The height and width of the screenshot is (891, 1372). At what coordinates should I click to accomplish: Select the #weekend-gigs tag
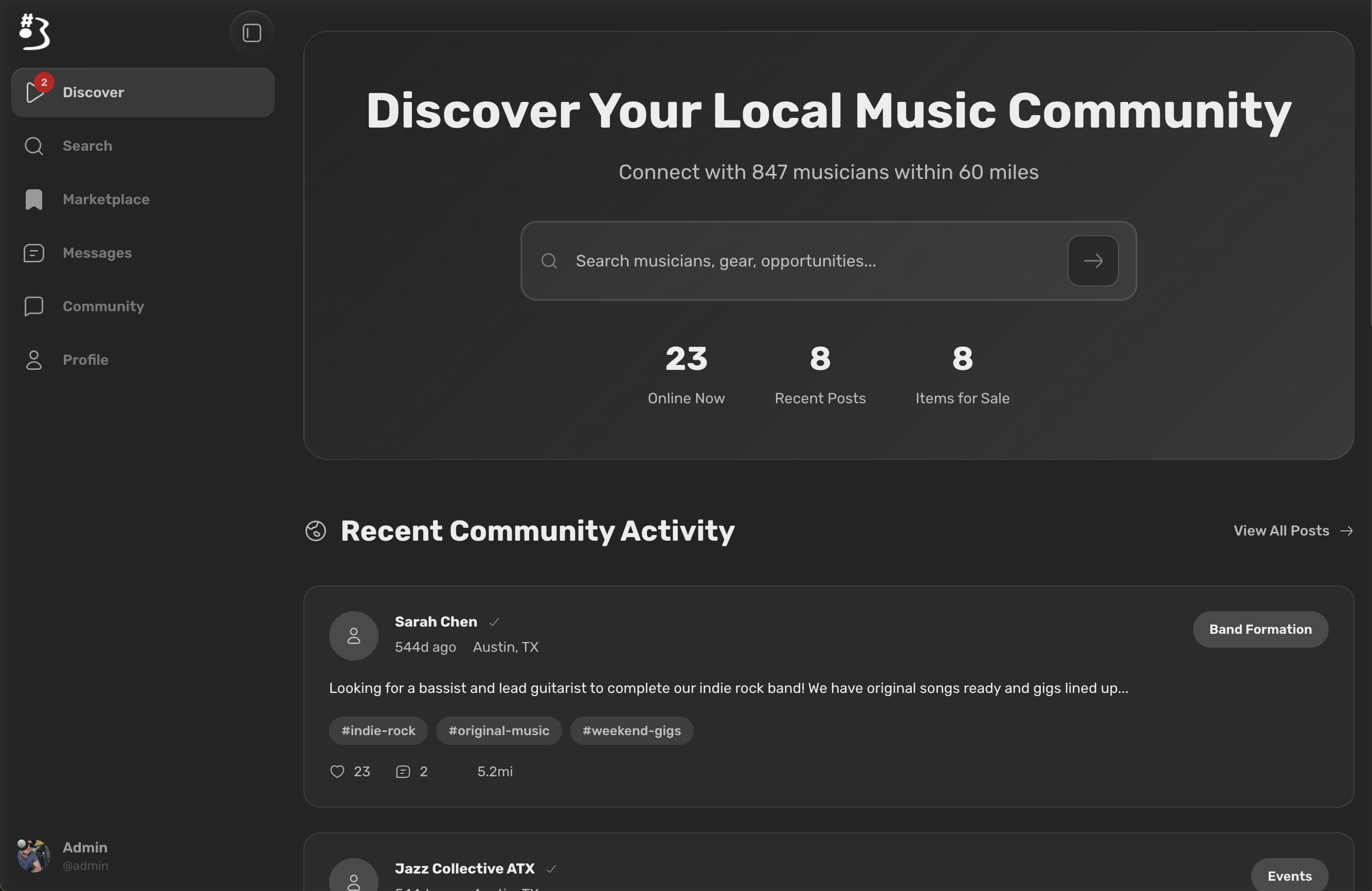[631, 730]
